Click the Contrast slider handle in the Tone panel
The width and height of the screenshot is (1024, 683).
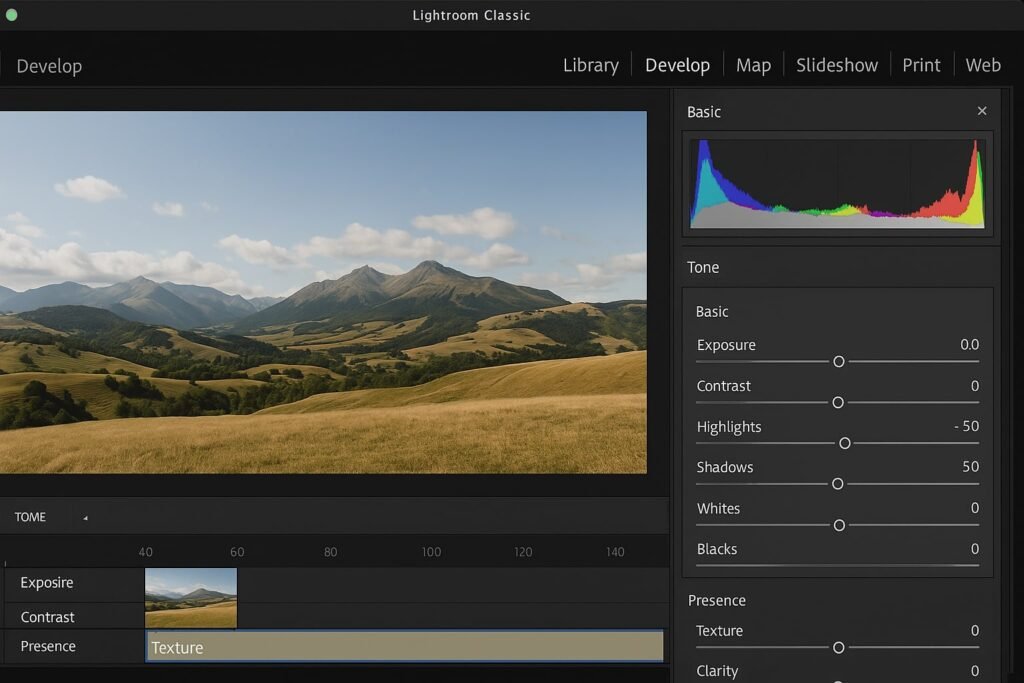point(838,402)
